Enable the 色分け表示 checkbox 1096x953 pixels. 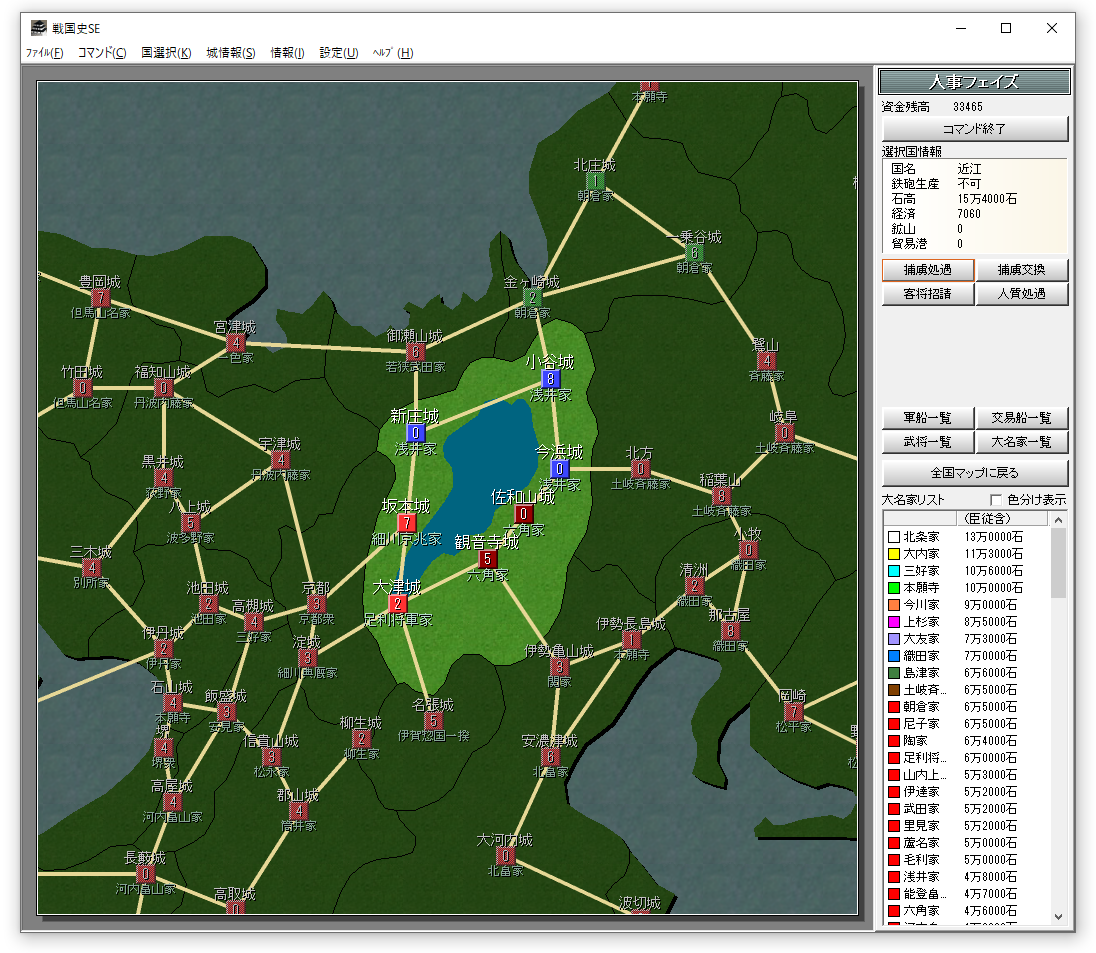[996, 500]
